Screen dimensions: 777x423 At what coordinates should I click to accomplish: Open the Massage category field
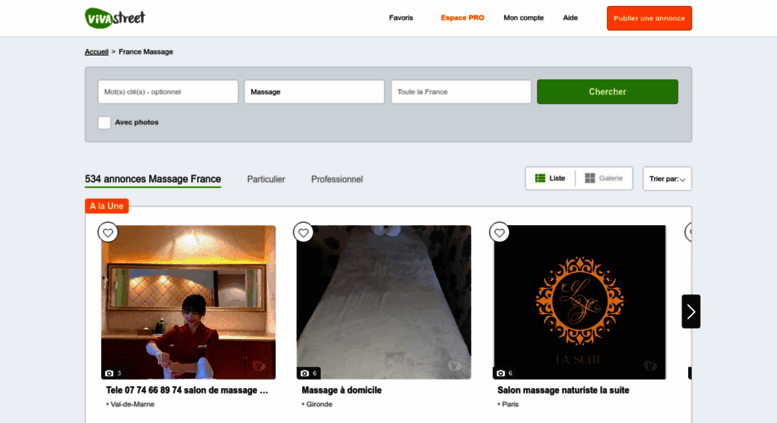pyautogui.click(x=314, y=92)
